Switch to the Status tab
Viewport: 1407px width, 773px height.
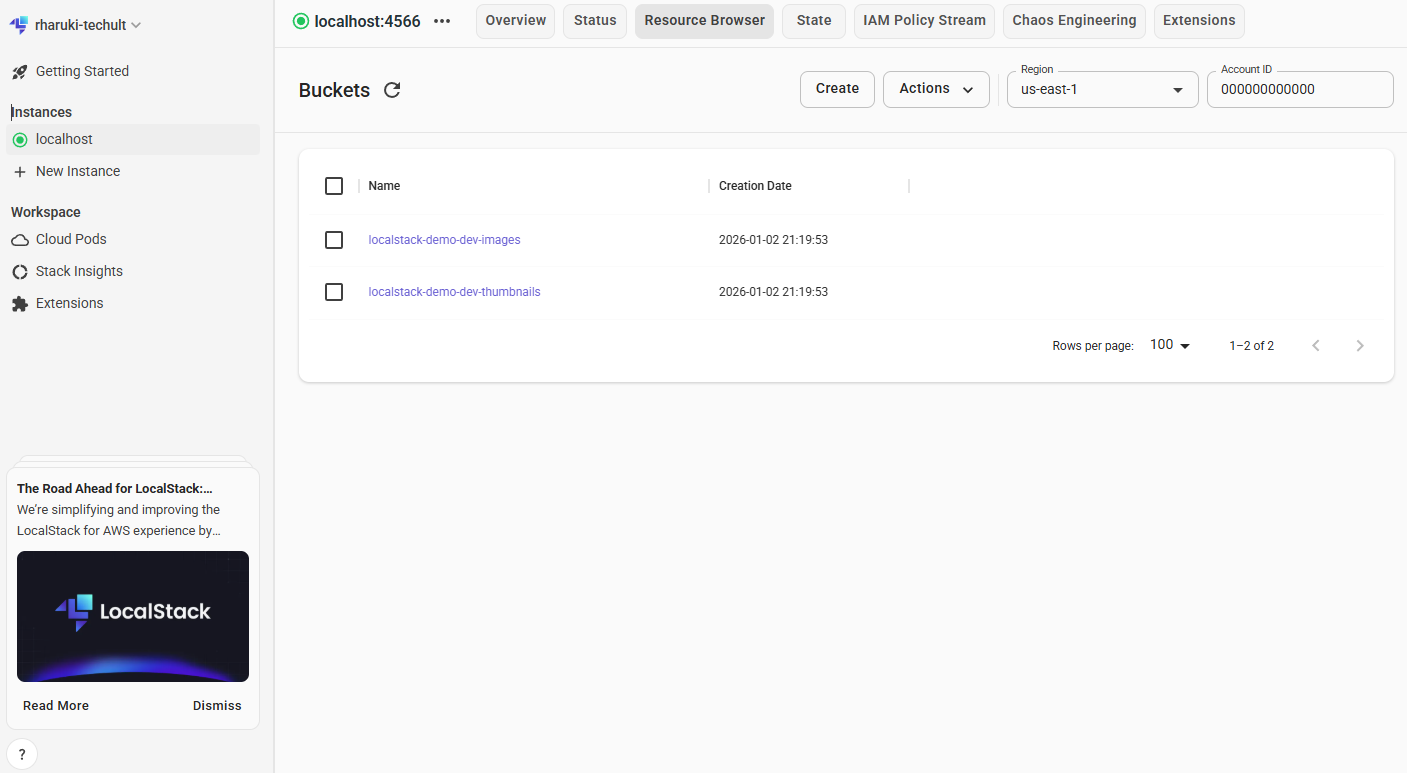[x=595, y=21]
